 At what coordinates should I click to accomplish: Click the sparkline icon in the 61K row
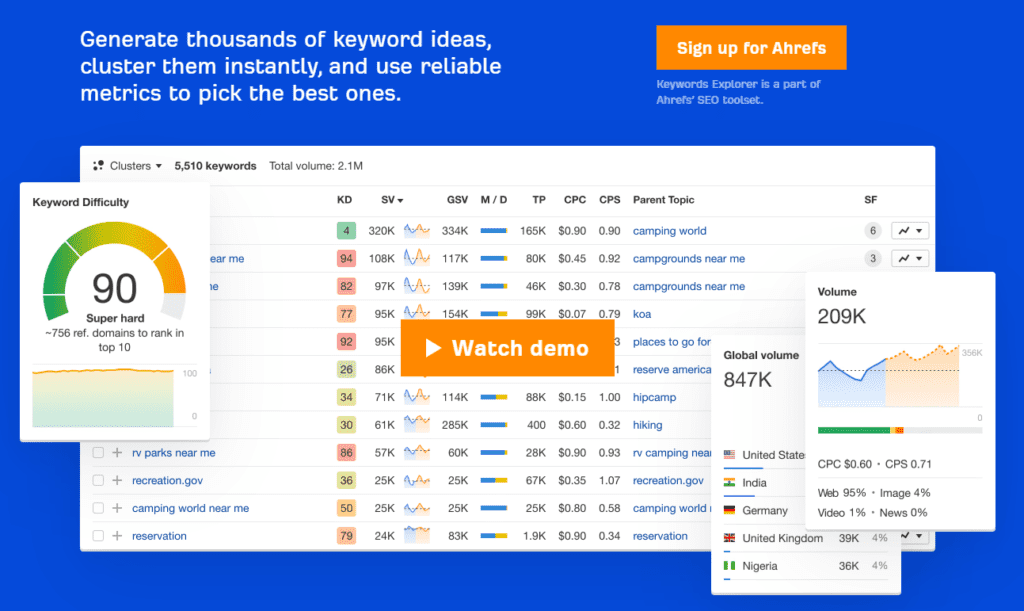(417, 425)
